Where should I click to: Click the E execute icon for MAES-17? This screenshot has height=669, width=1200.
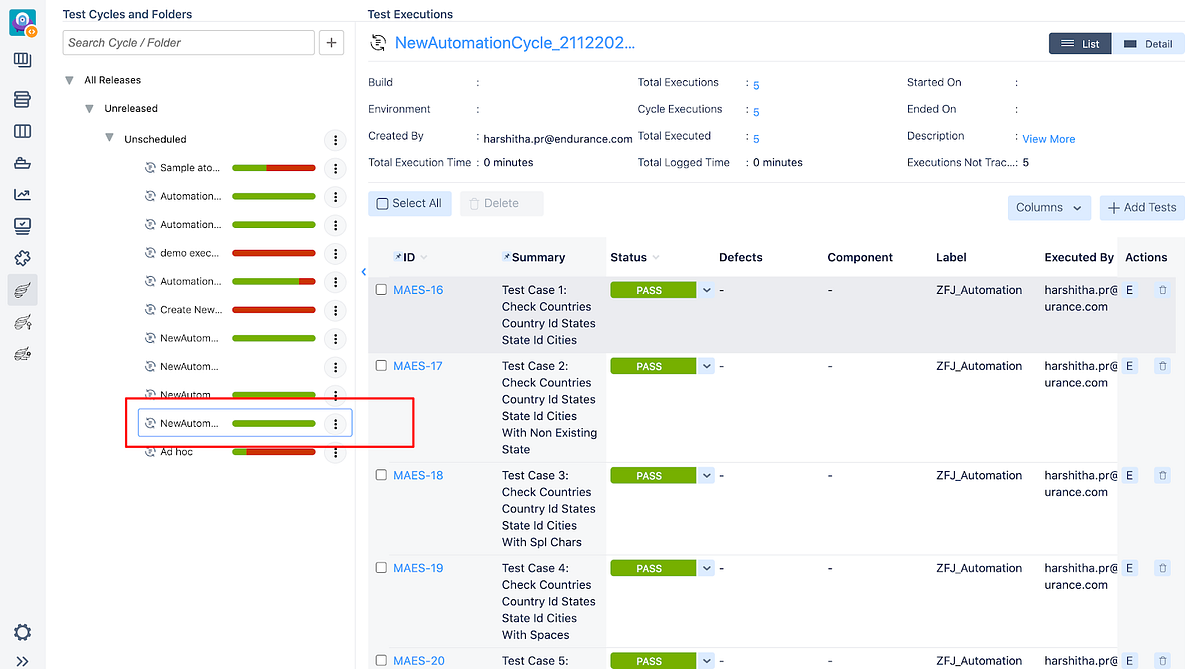click(1129, 366)
